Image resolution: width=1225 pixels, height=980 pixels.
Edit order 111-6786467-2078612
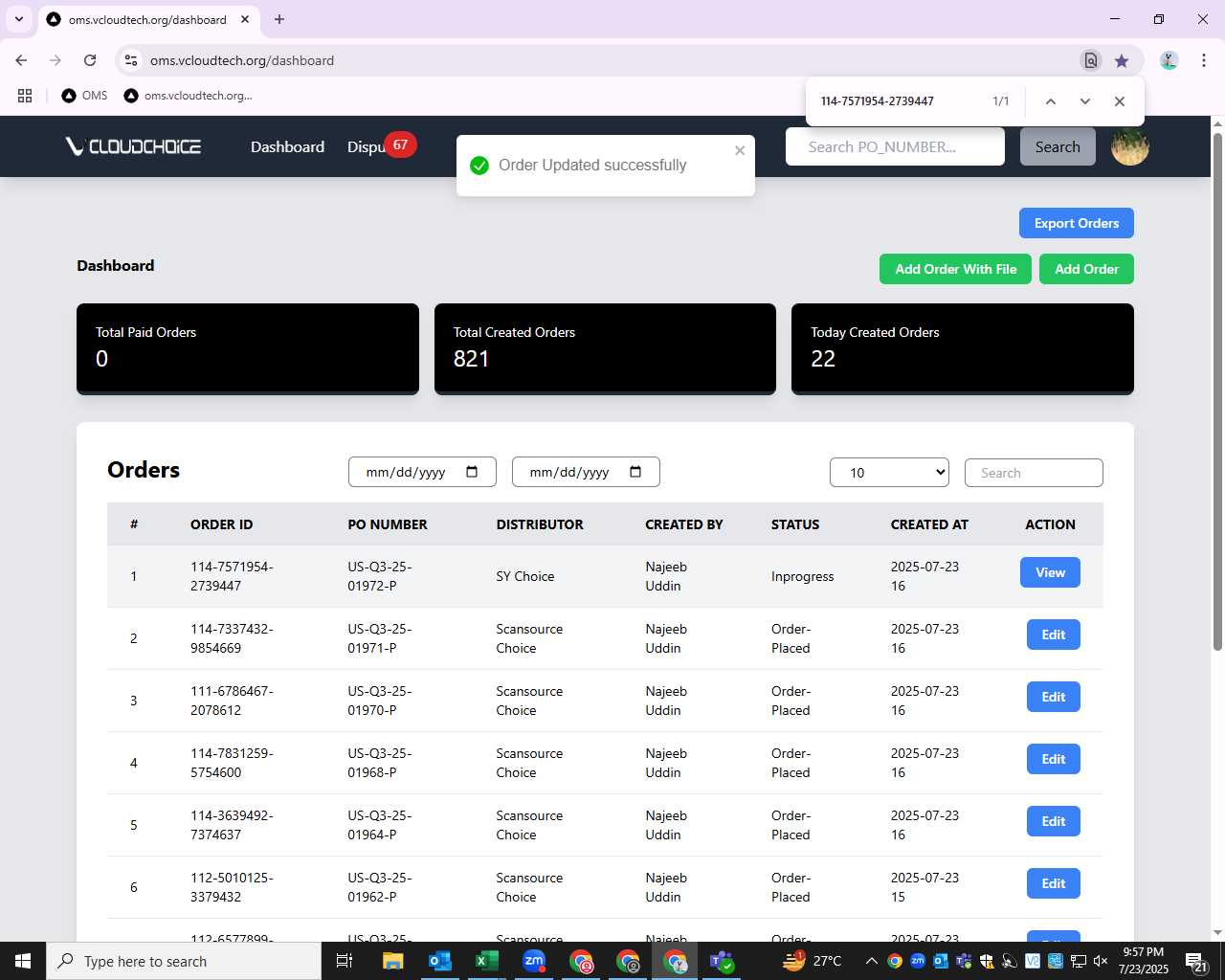tap(1053, 697)
